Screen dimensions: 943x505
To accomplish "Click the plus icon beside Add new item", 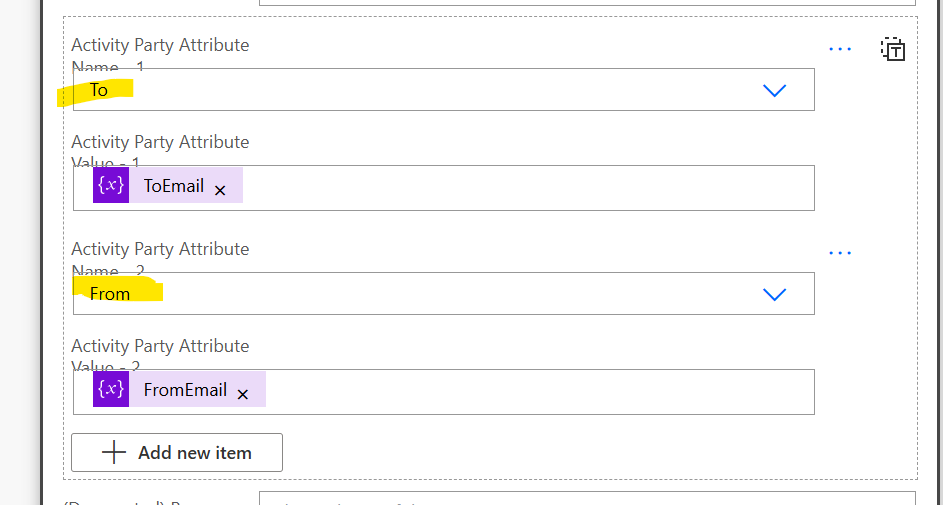I will (x=114, y=453).
